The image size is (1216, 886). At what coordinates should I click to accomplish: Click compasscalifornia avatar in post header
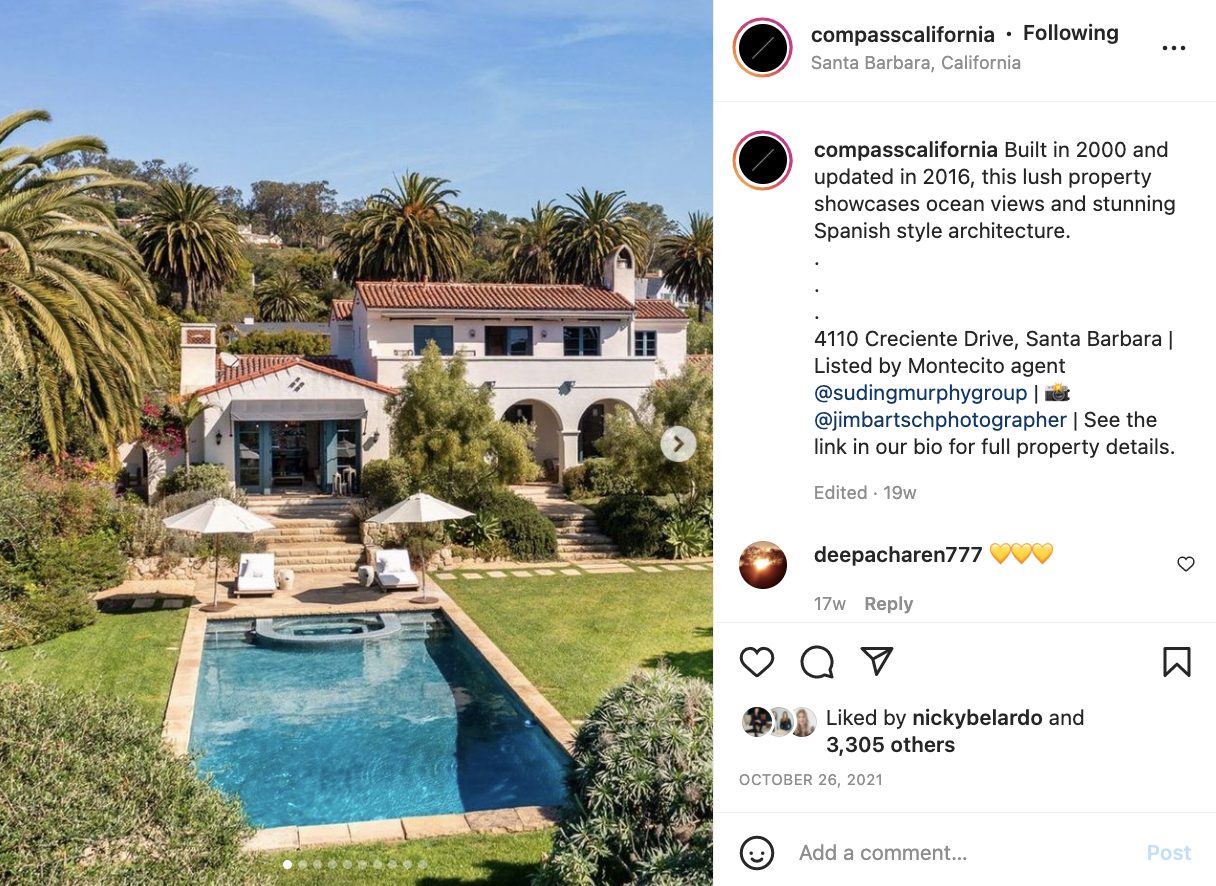763,47
